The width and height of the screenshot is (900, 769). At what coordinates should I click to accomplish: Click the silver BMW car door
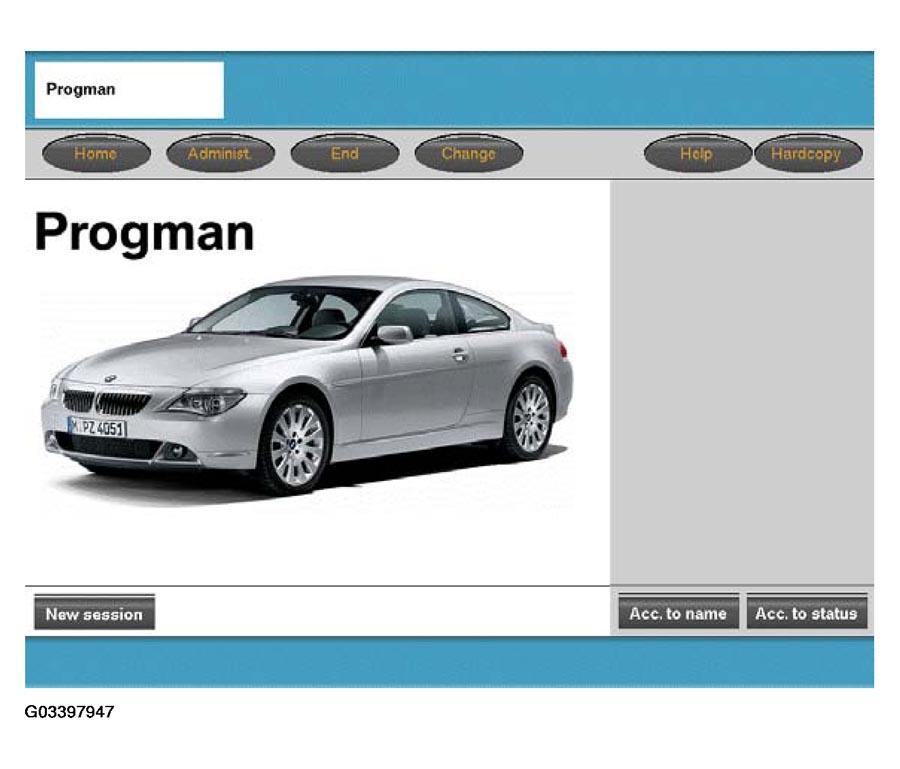(x=415, y=385)
